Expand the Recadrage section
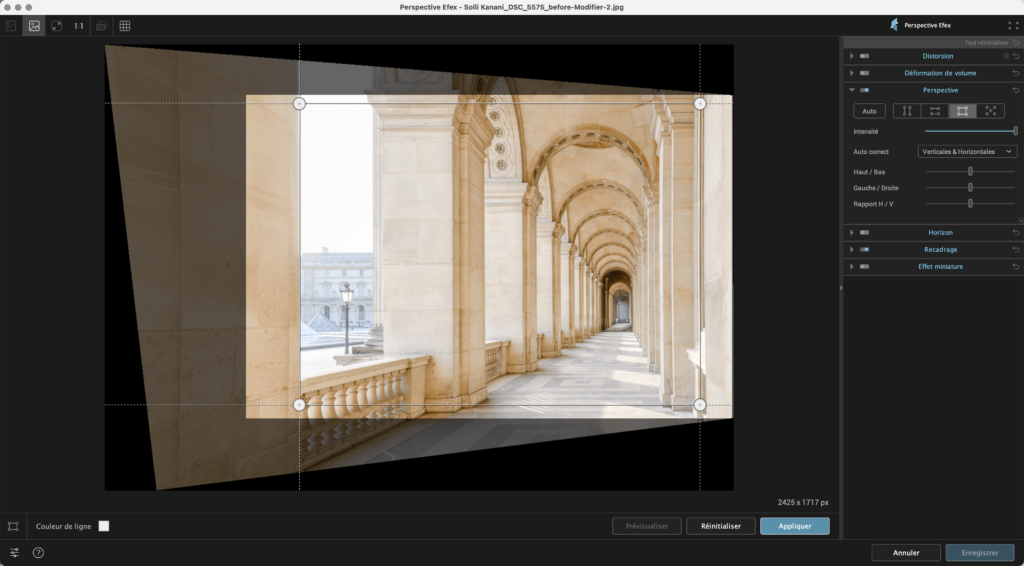The width and height of the screenshot is (1024, 566). 852,249
